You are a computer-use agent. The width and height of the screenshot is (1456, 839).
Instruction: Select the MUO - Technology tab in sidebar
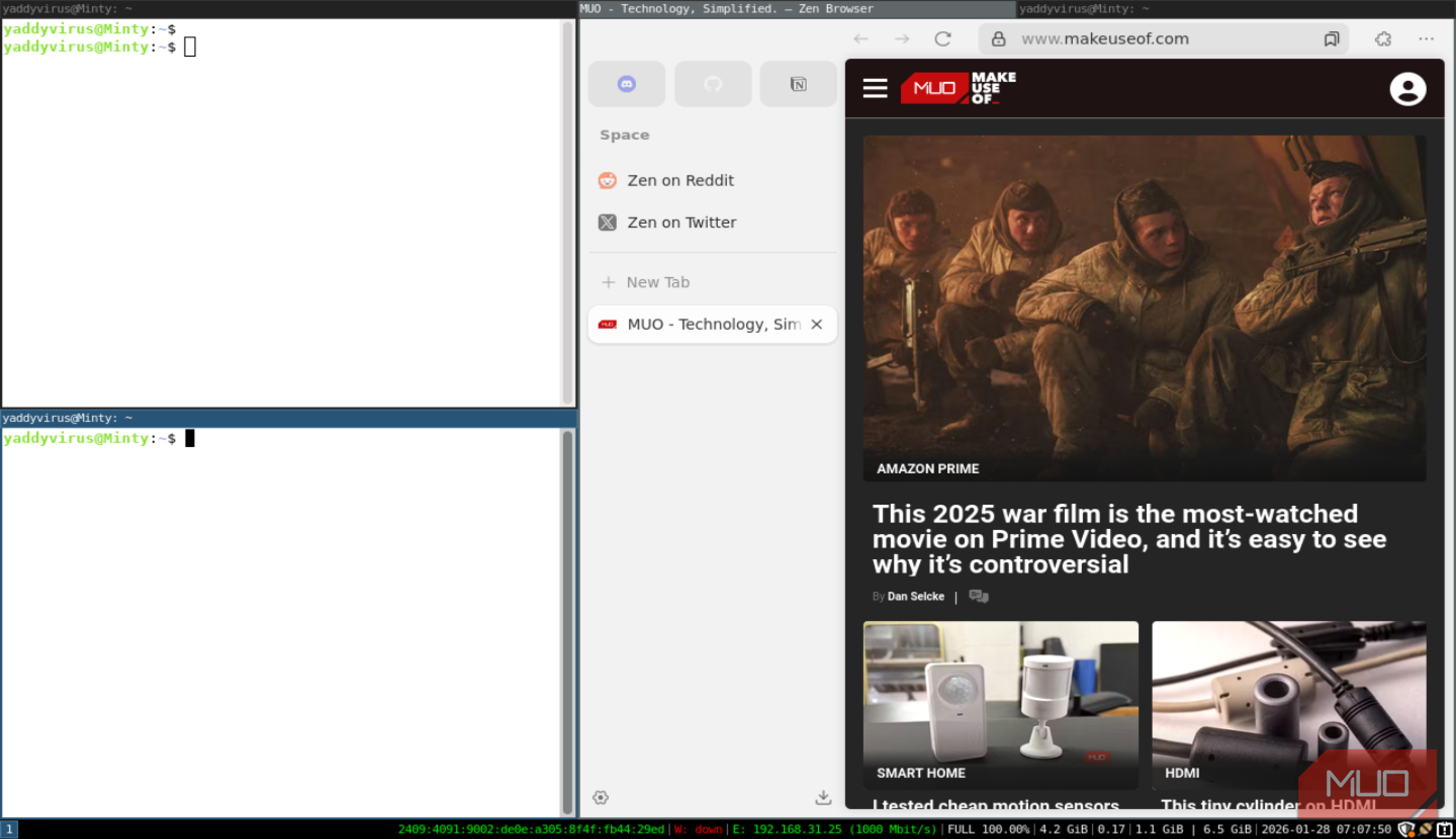tap(712, 324)
